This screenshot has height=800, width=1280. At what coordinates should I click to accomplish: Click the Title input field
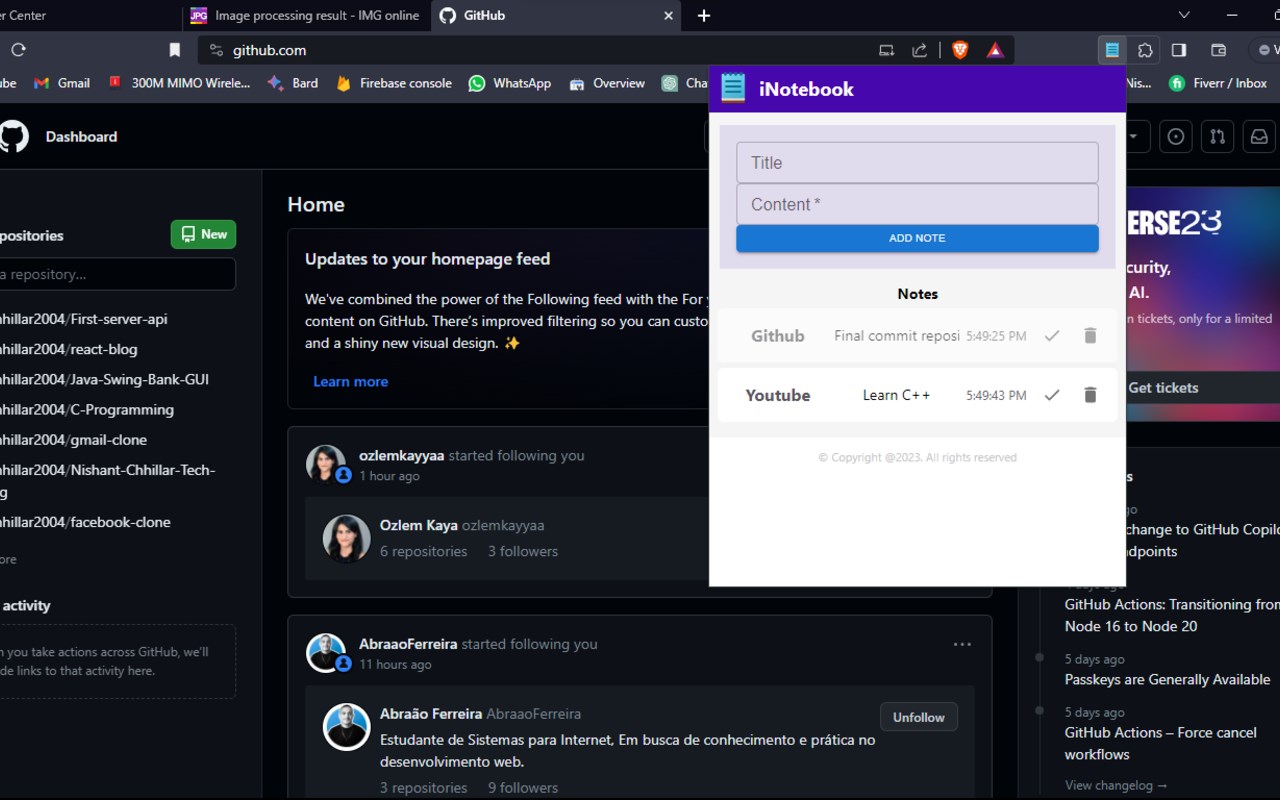click(917, 163)
